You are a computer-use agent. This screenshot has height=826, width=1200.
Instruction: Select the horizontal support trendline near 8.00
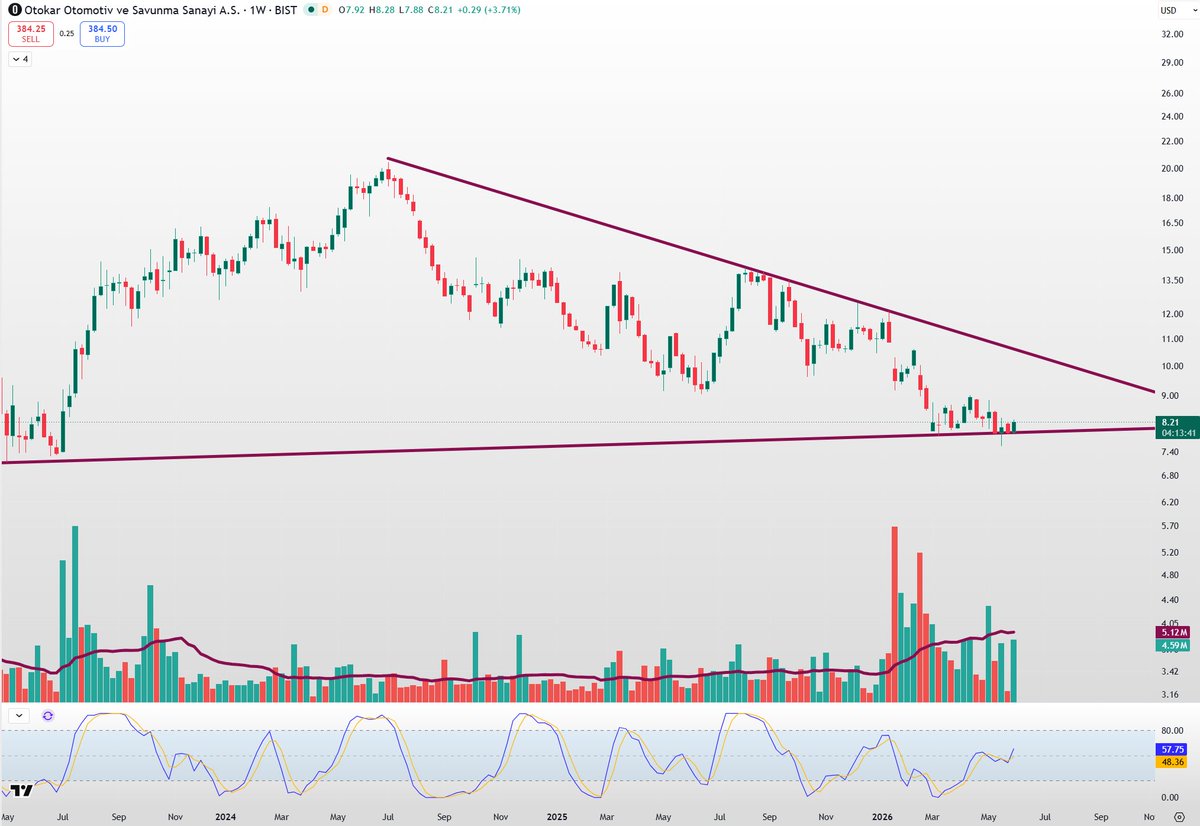click(x=578, y=445)
